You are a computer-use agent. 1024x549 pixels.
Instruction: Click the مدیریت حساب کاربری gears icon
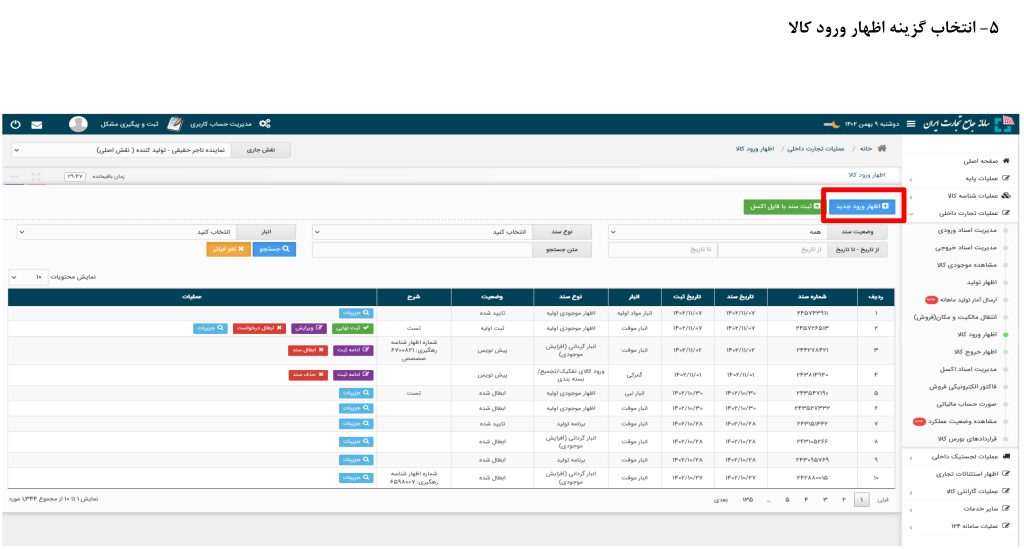tap(265, 124)
